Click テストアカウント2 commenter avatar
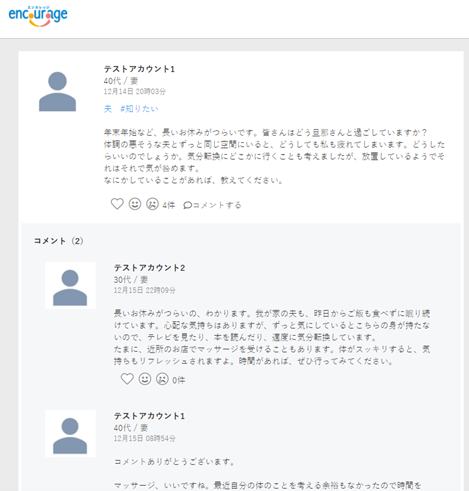 pyautogui.click(x=70, y=286)
